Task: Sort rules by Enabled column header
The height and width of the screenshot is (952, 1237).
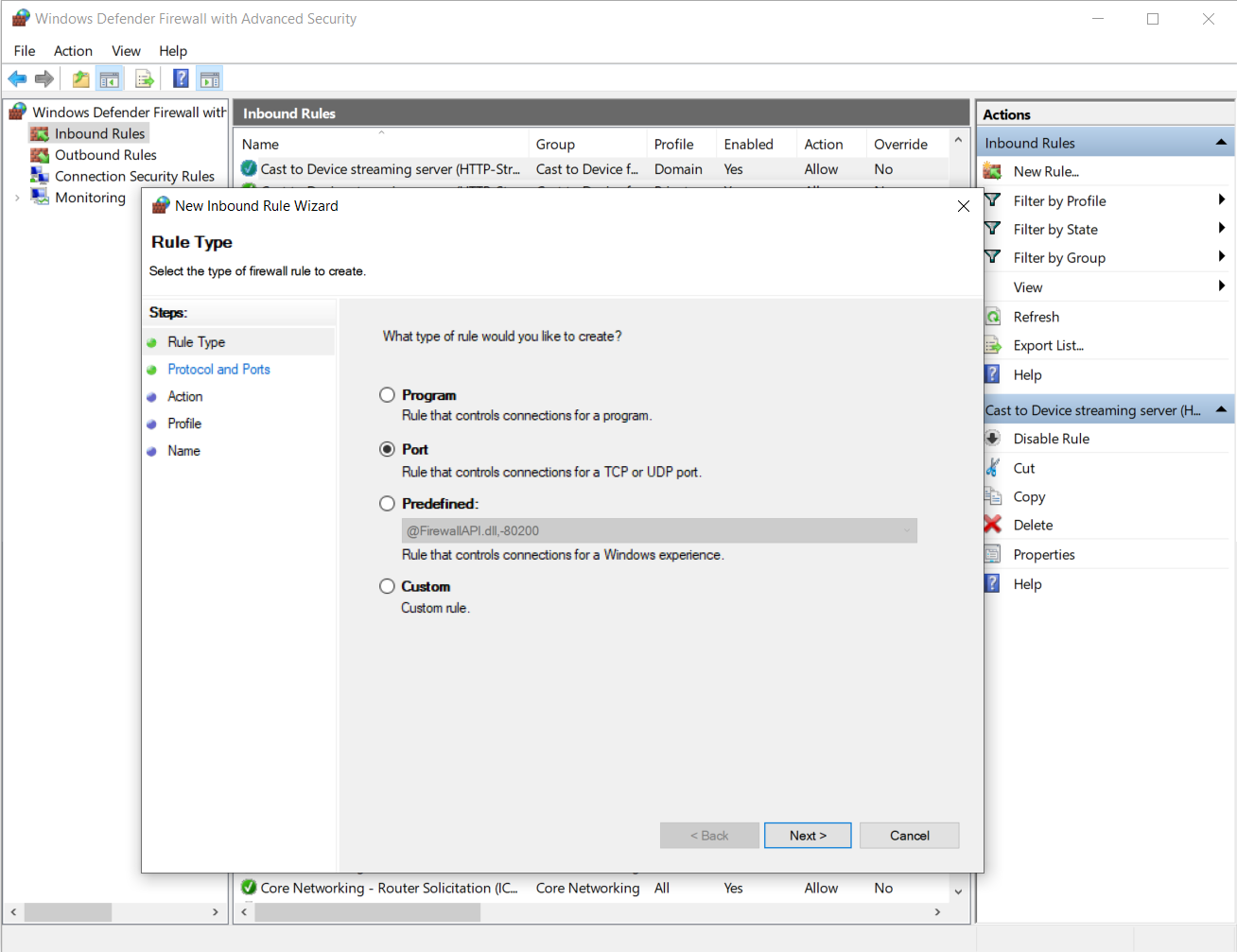Action: tap(757, 144)
